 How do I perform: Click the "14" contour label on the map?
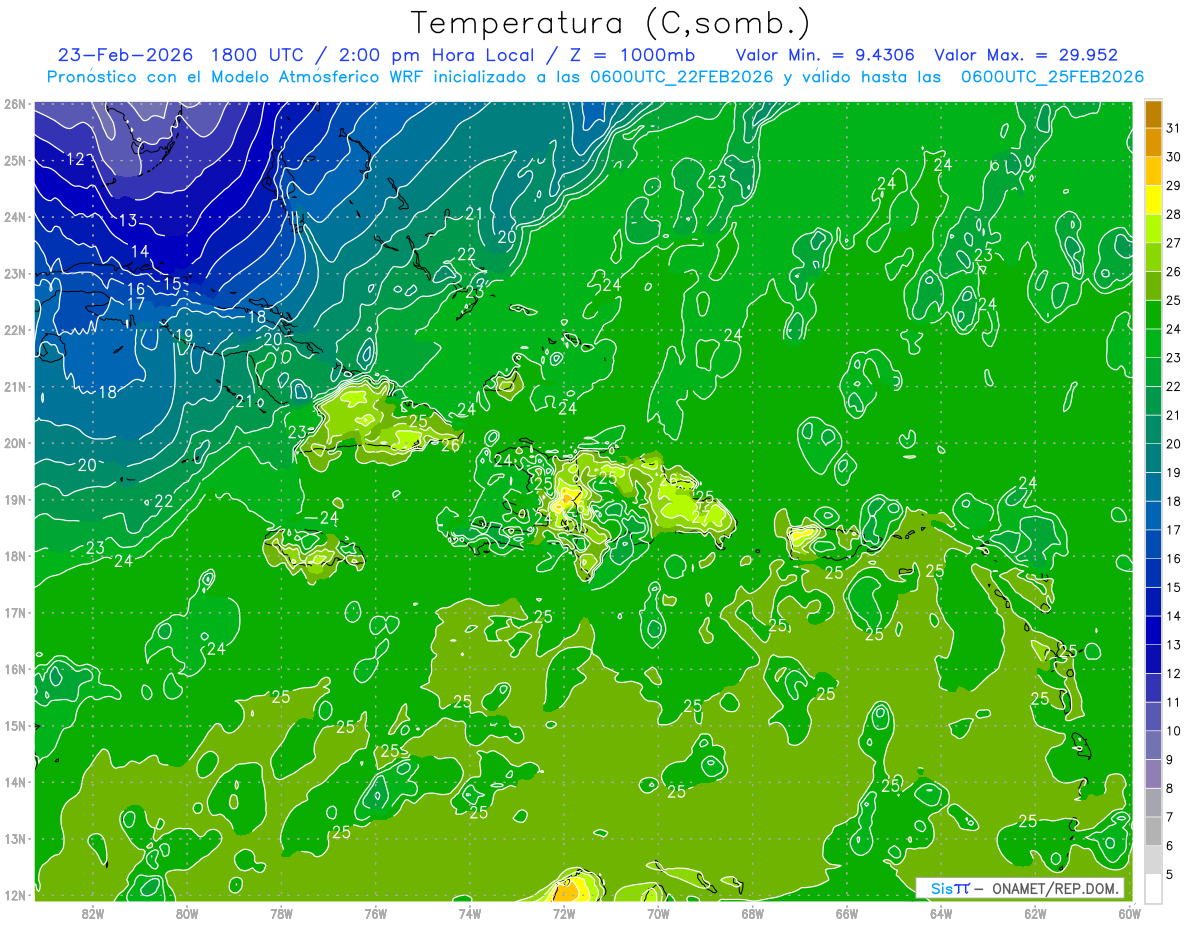[x=140, y=252]
